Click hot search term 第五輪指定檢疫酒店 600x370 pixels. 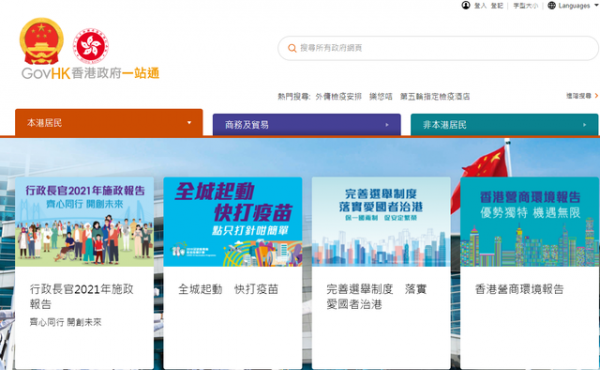(x=435, y=97)
